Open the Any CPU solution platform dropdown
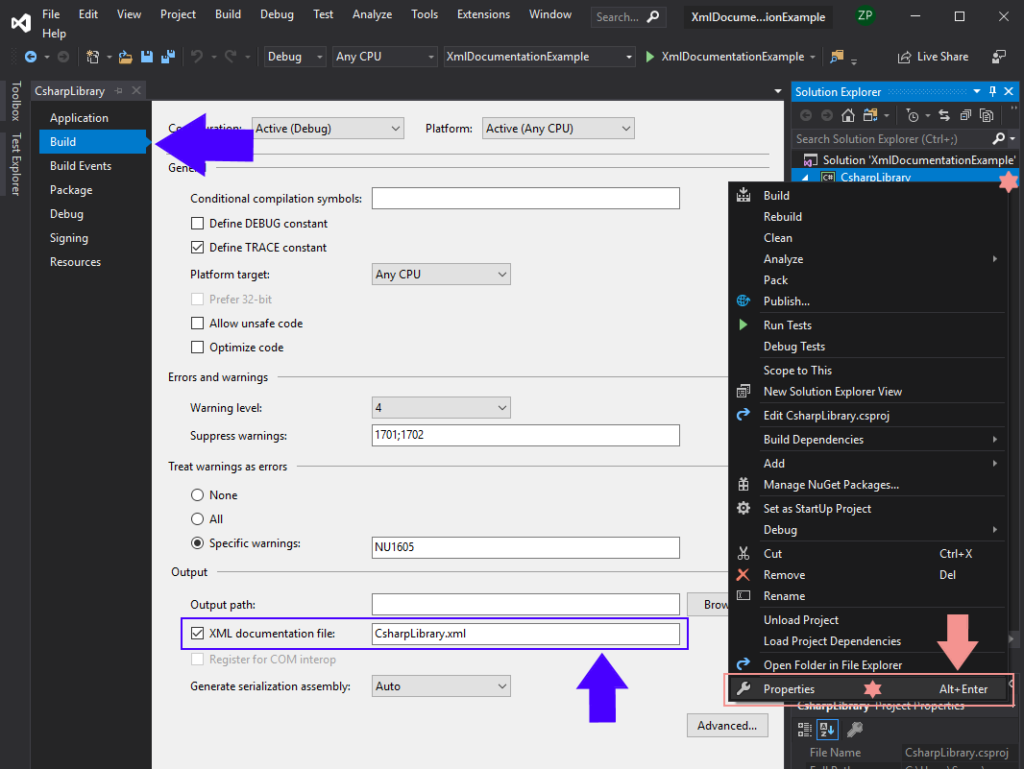Image resolution: width=1024 pixels, height=769 pixels. [384, 57]
